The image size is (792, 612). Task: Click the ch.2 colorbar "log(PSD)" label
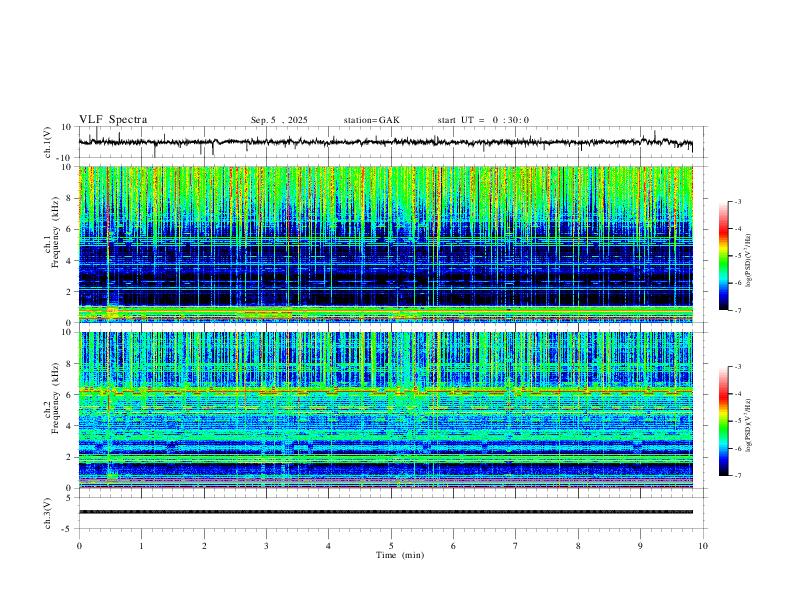point(749,425)
